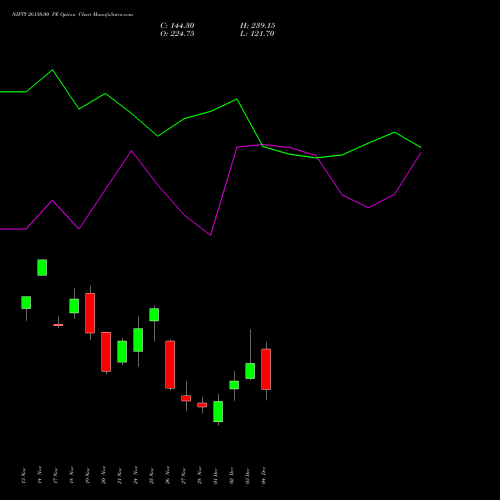
Task: Click the 04 Dec date label
Action: coord(264,475)
